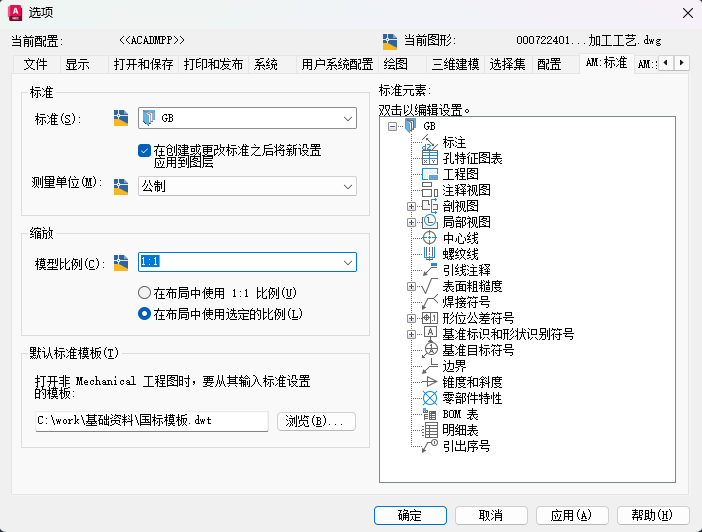This screenshot has width=702, height=532.
Task: Click the default template path field
Action: pos(152,421)
